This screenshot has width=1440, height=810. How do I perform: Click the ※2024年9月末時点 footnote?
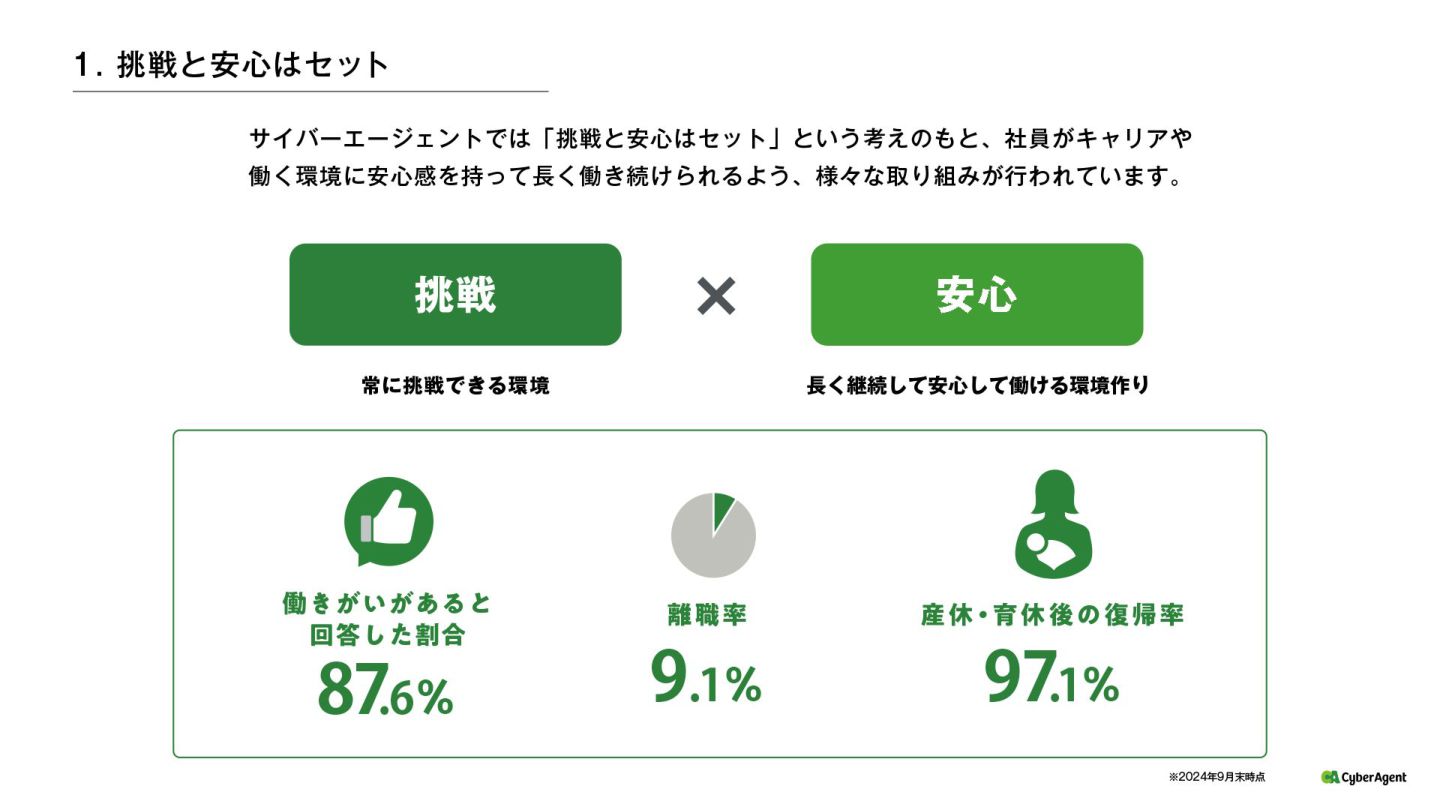pos(1216,777)
